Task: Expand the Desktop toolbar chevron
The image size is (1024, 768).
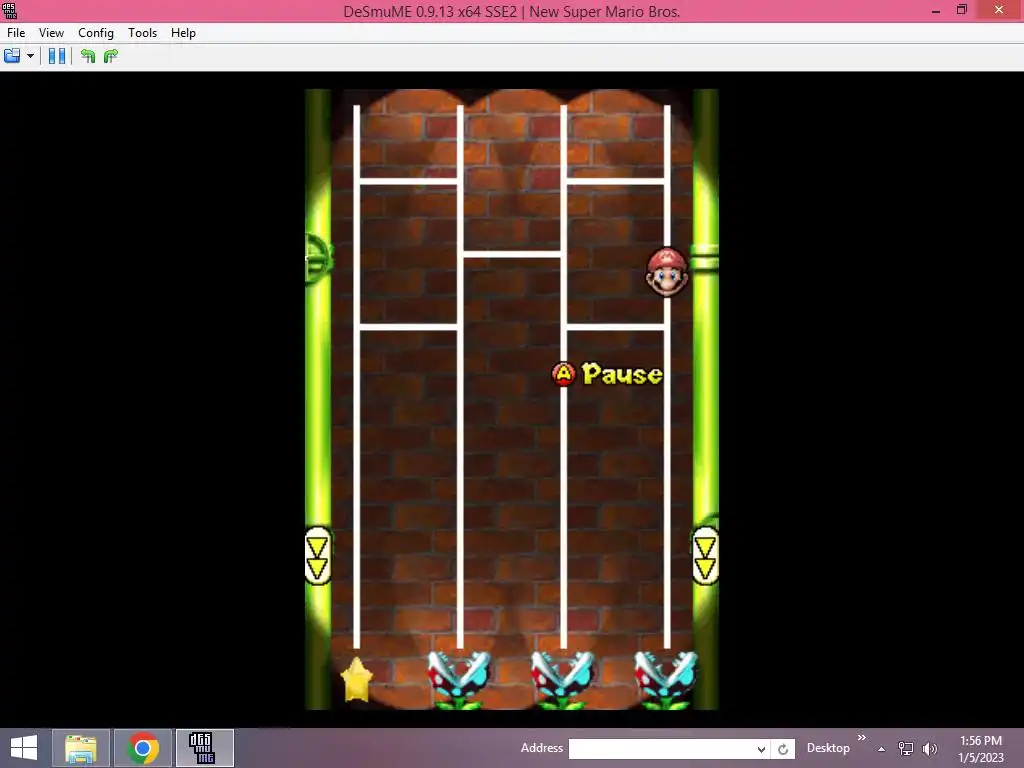Action: [861, 738]
